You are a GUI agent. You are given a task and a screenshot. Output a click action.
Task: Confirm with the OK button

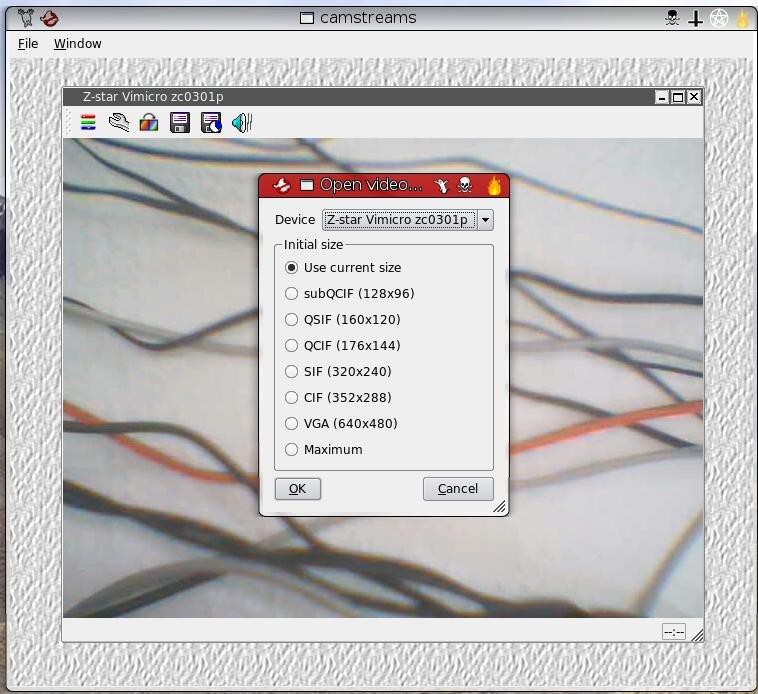click(298, 489)
